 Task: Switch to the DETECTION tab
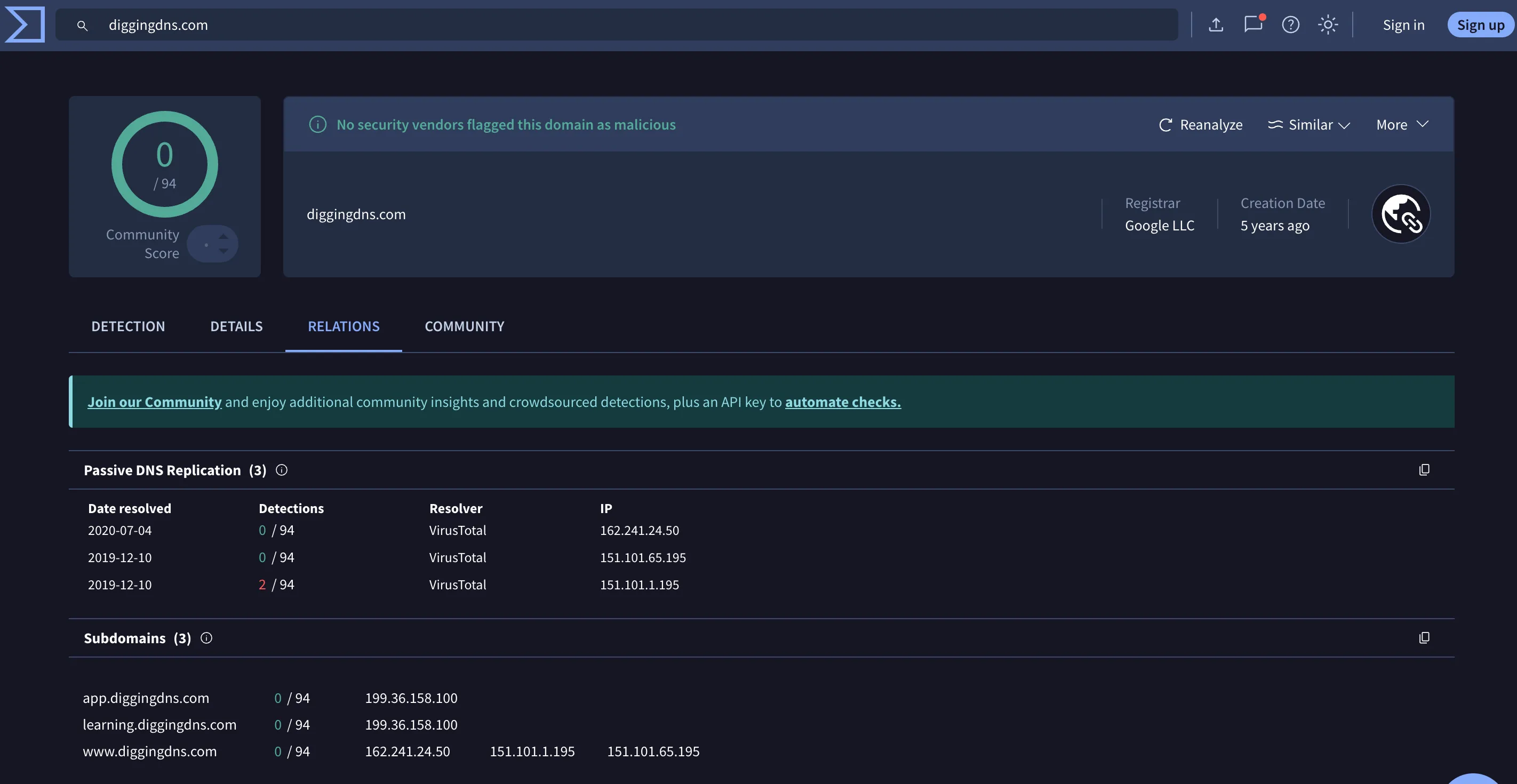tap(128, 326)
